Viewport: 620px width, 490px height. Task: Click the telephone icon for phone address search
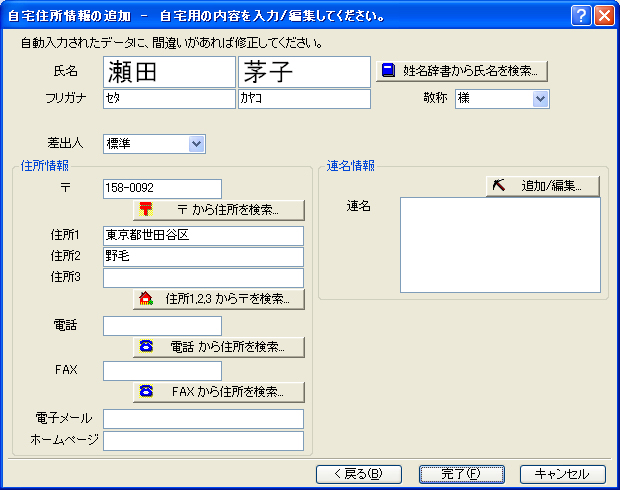pos(146,346)
